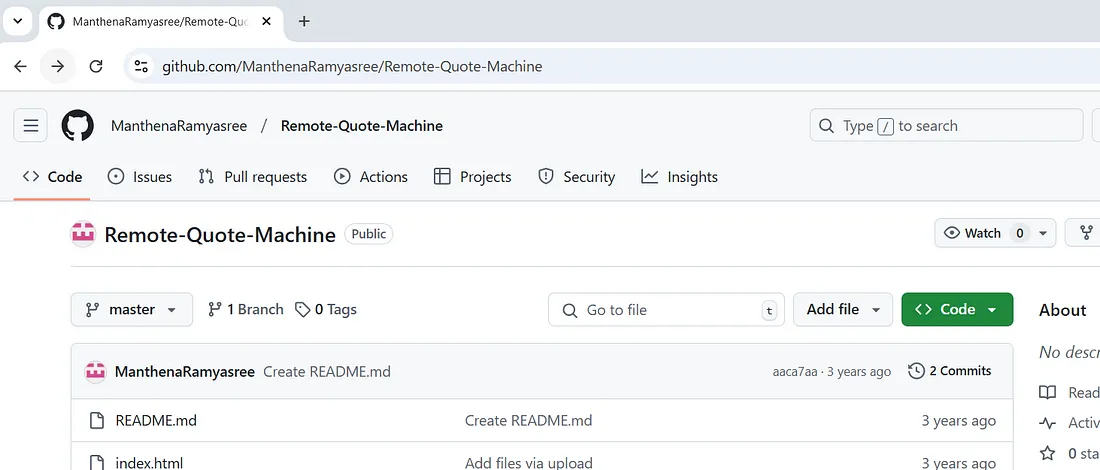1100x470 pixels.
Task: Open the master branch selector
Action: [x=132, y=309]
